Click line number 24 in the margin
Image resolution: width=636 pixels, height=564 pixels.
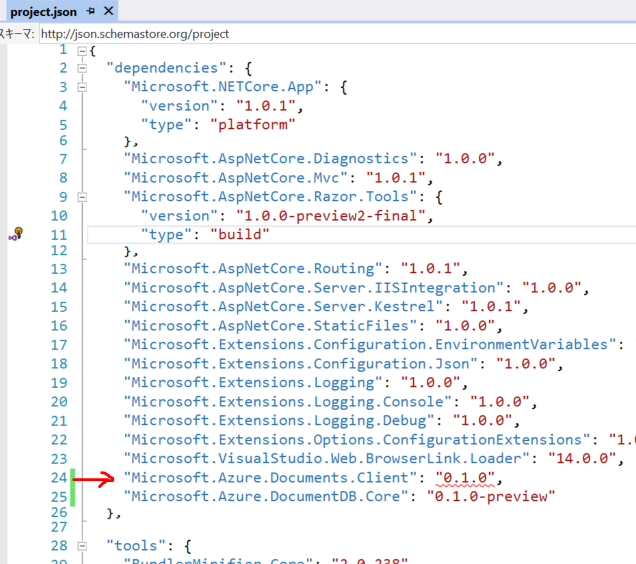coord(59,478)
